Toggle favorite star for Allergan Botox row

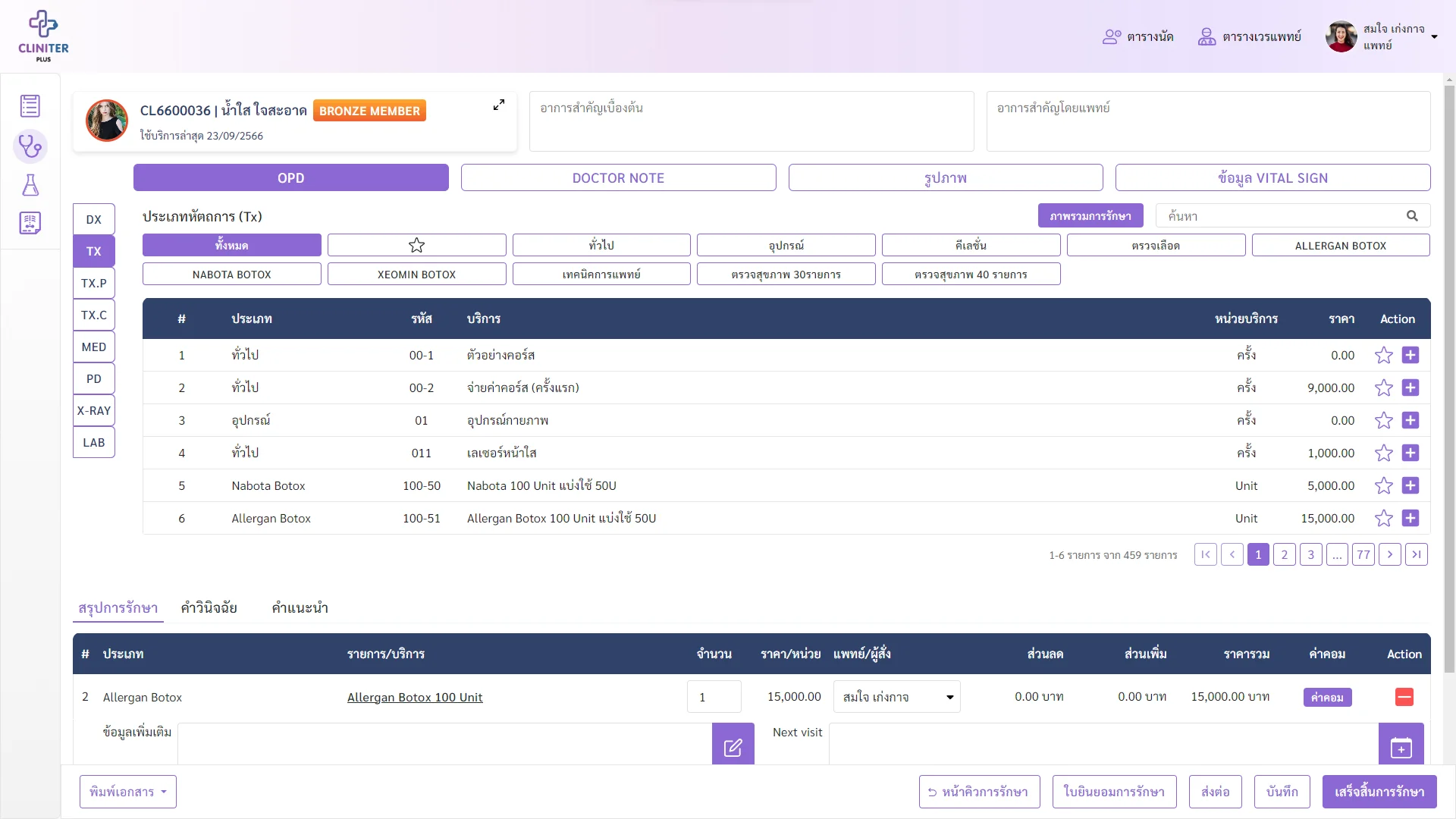(x=1384, y=519)
